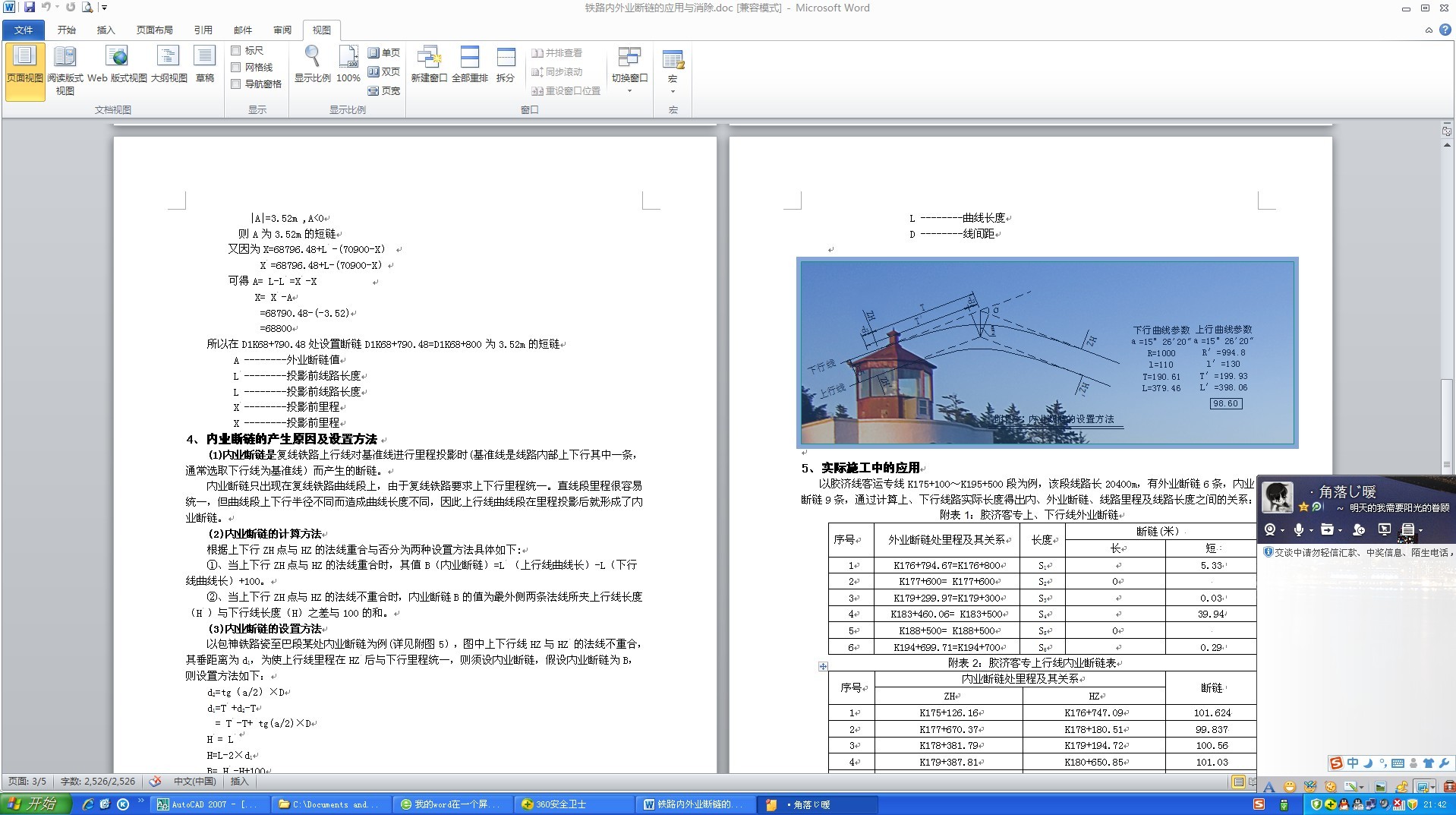Open the Undo history dropdown arrow
The image size is (1456, 815).
(x=57, y=8)
